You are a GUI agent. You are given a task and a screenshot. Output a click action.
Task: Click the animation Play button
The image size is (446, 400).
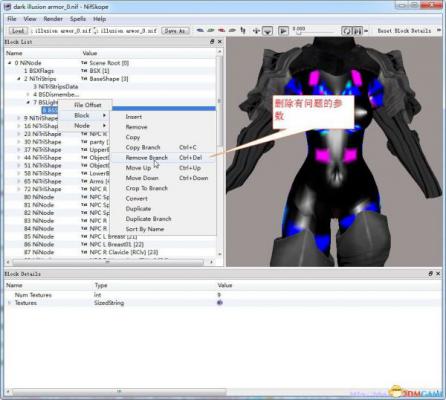click(x=283, y=31)
